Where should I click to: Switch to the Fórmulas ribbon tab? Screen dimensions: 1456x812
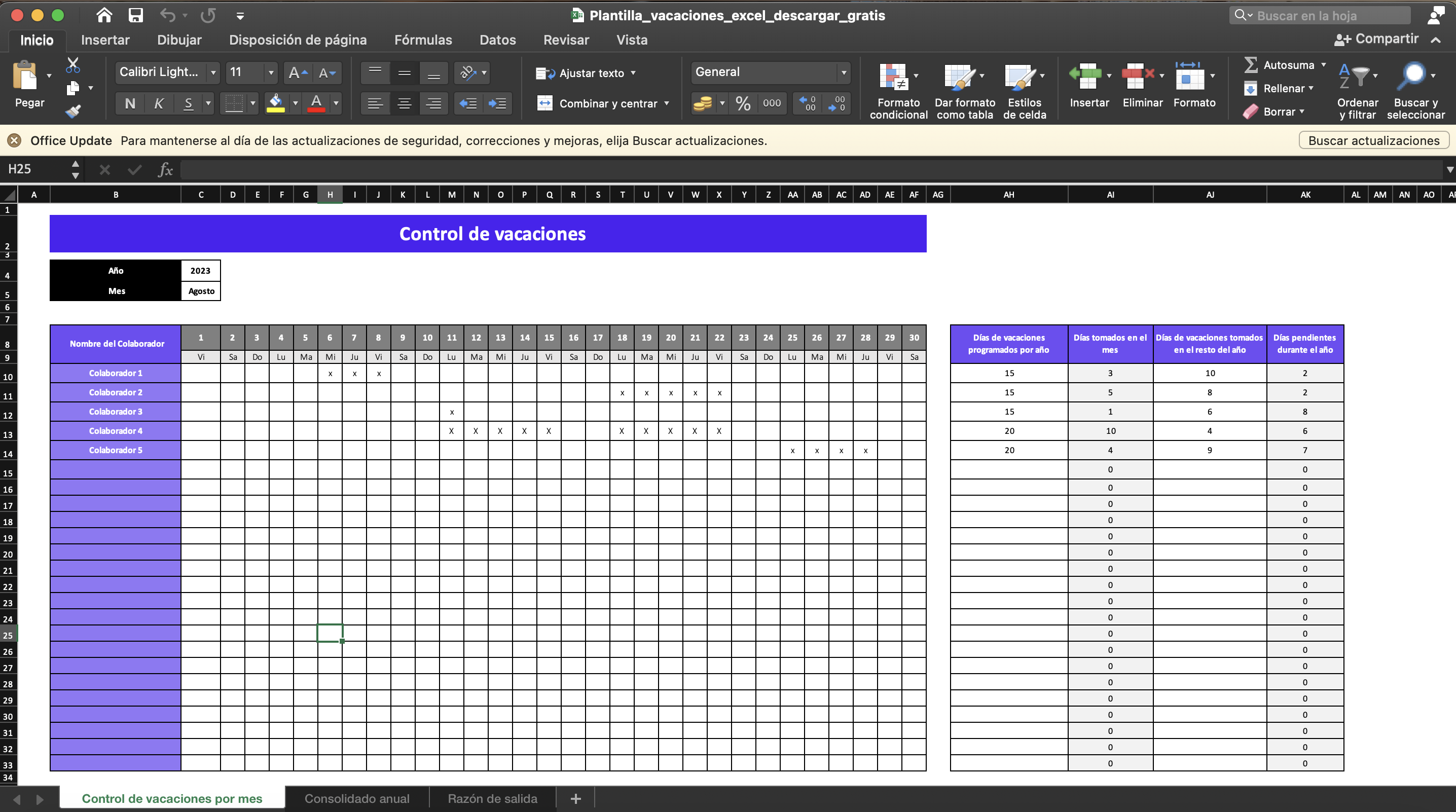point(423,39)
